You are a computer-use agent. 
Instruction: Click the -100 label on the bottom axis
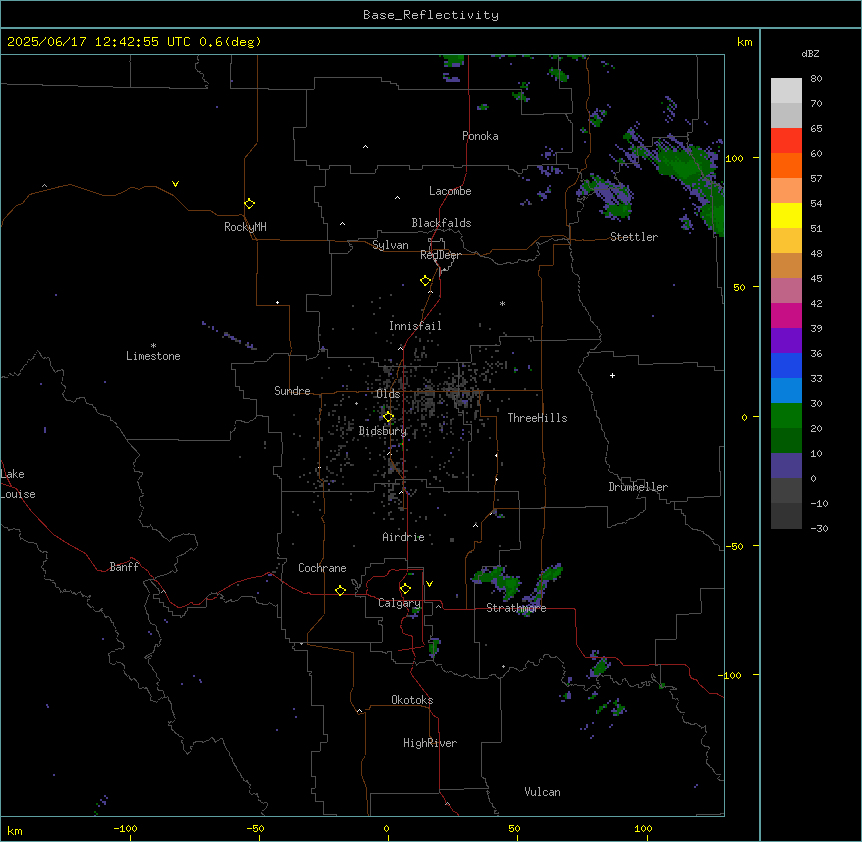[x=125, y=828]
